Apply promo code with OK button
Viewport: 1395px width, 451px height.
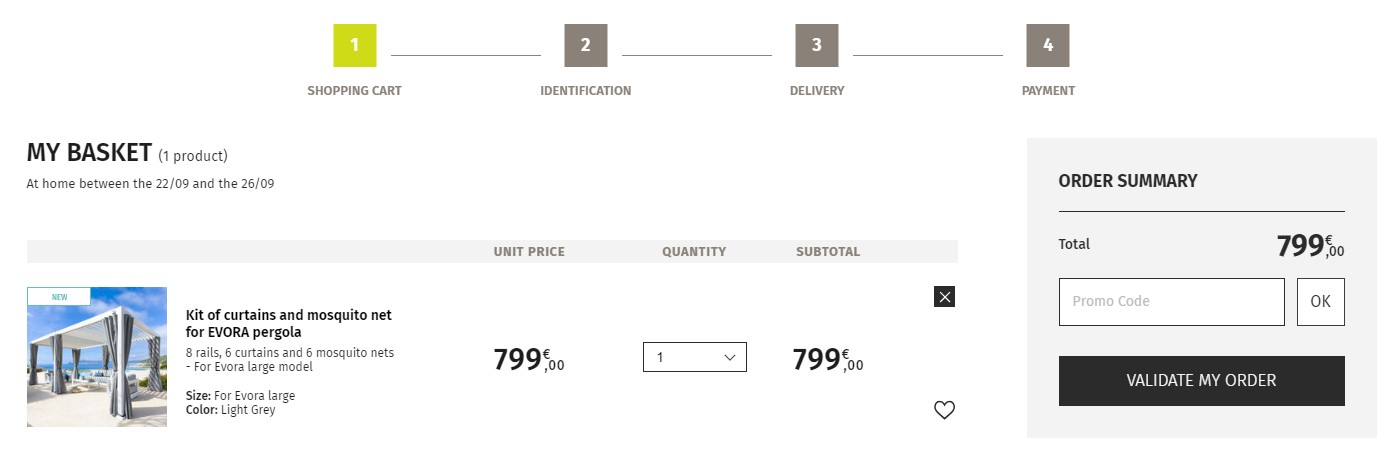click(x=1321, y=302)
